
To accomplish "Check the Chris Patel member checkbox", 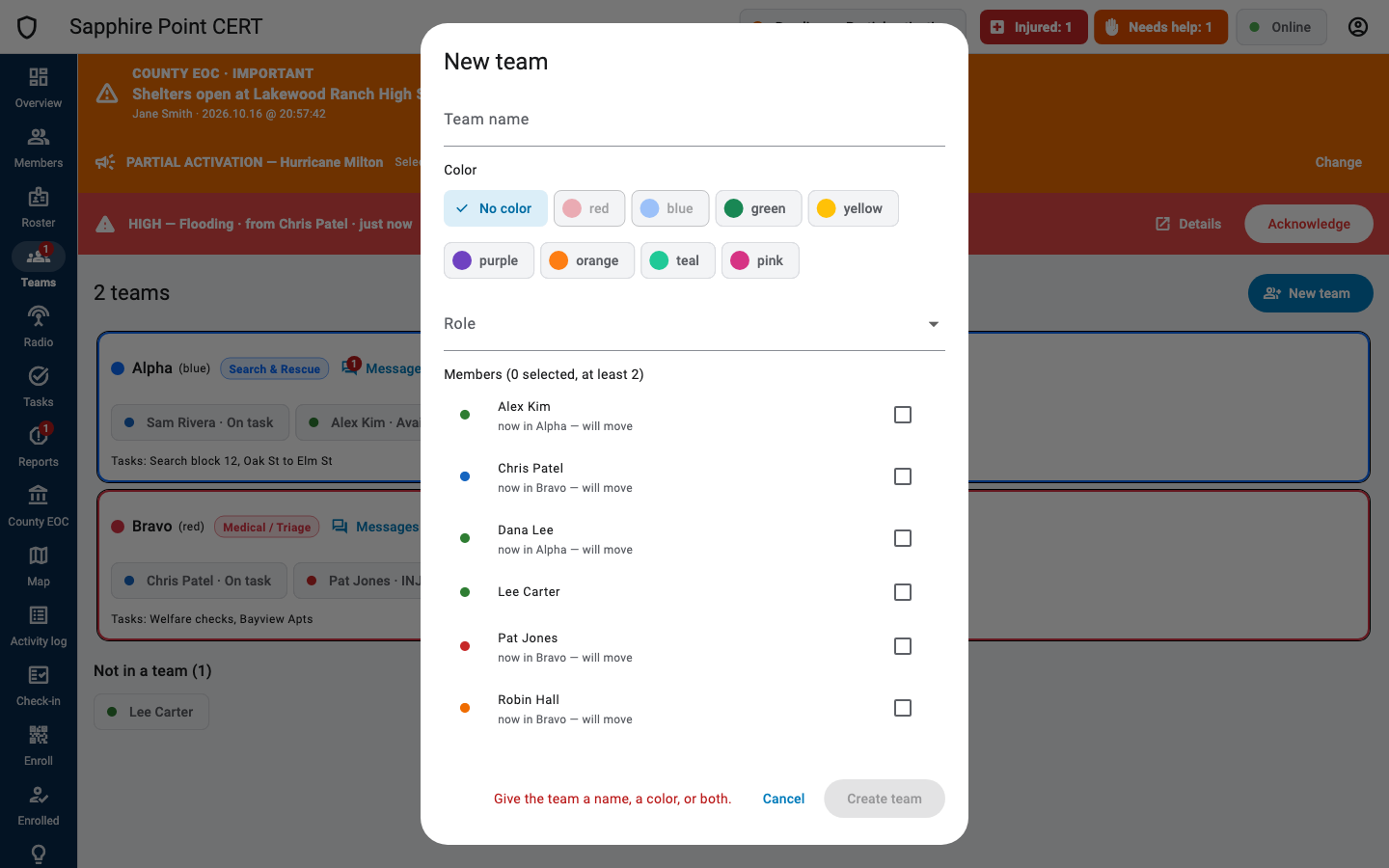I will (x=903, y=476).
